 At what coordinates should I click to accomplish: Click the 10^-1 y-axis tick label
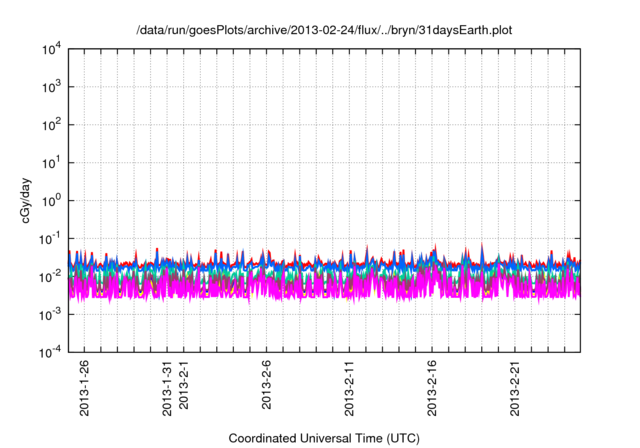(x=50, y=239)
